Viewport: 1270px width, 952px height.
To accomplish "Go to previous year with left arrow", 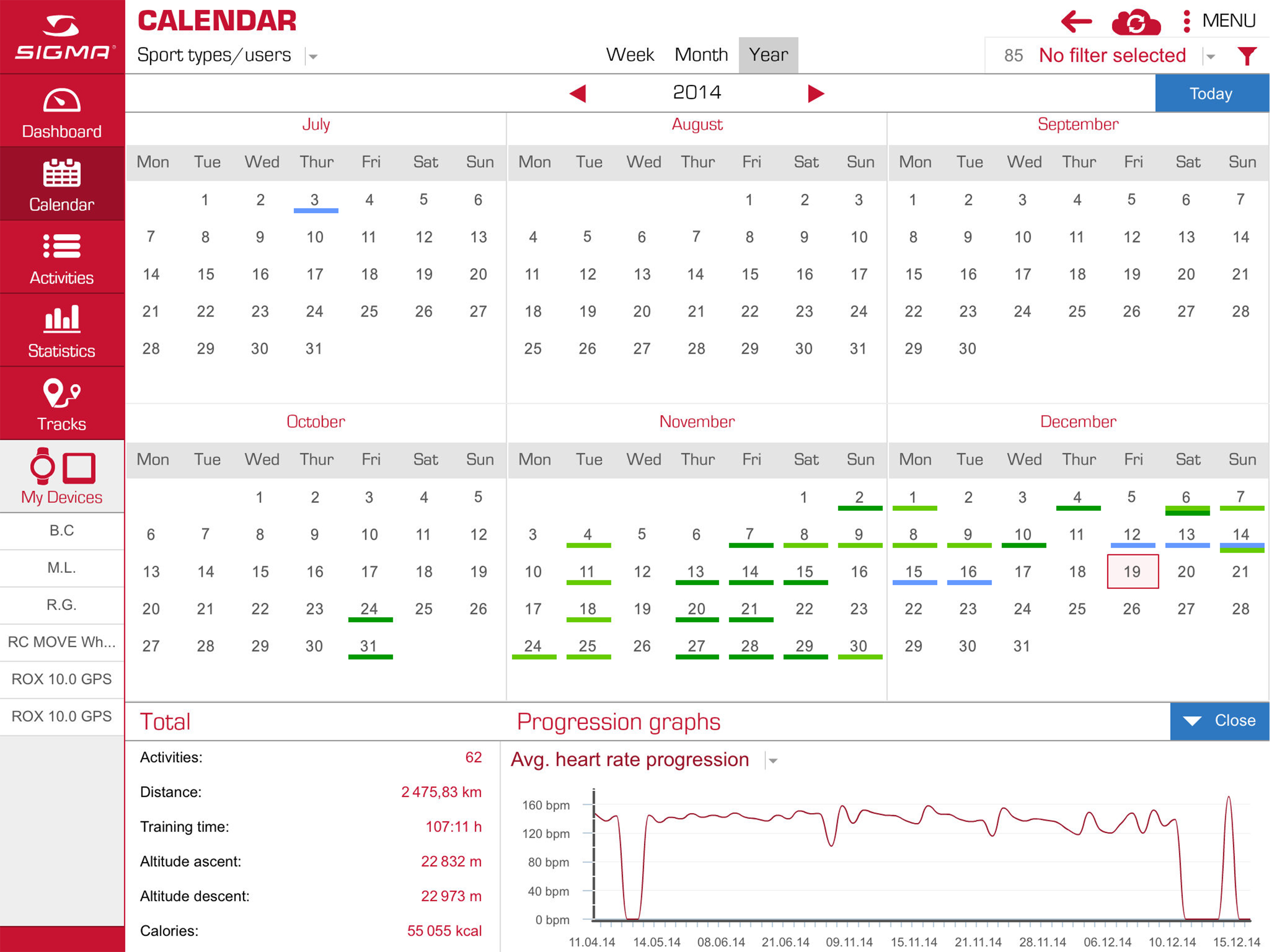I will click(x=577, y=93).
